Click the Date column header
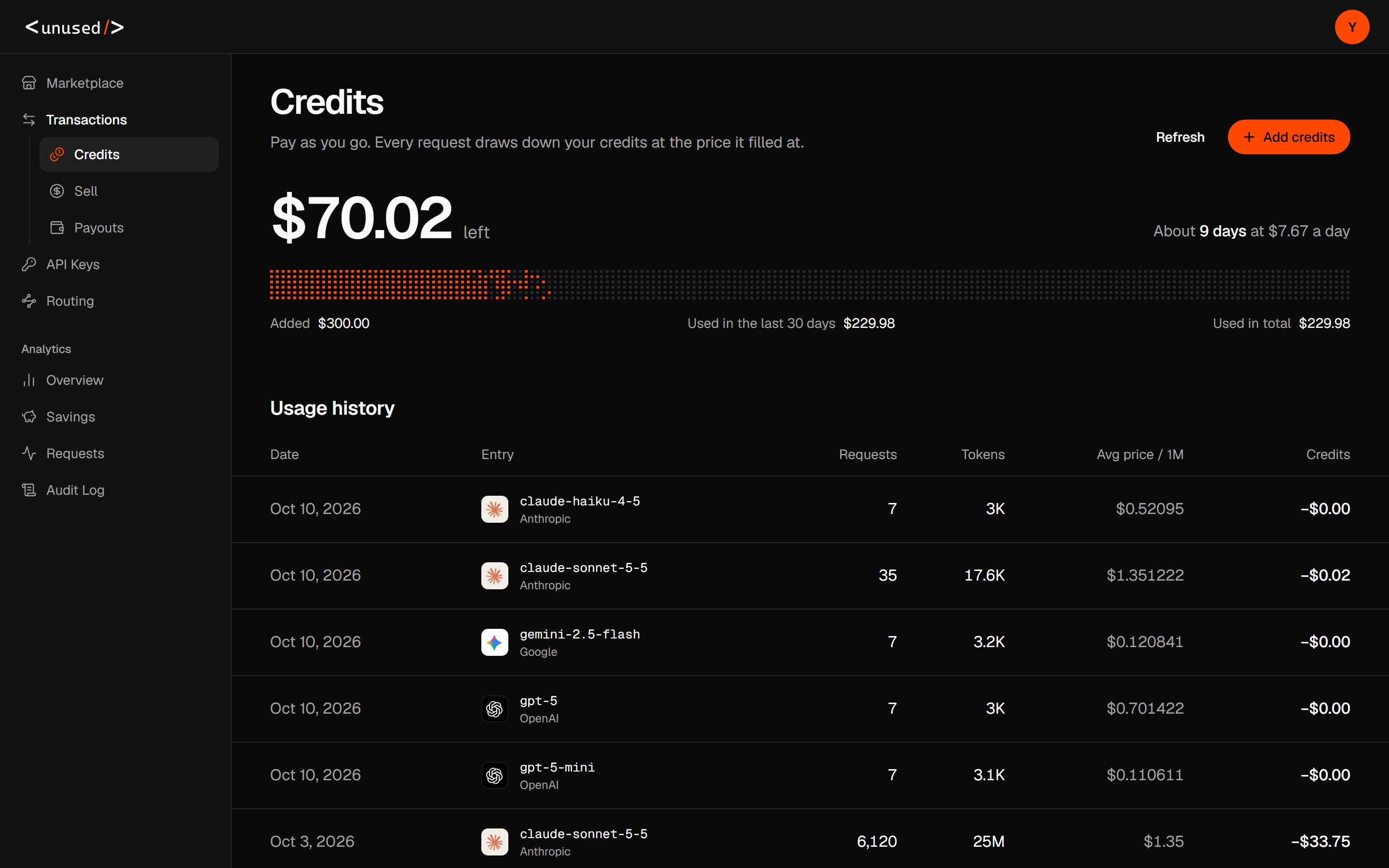Image resolution: width=1389 pixels, height=868 pixels. (284, 455)
